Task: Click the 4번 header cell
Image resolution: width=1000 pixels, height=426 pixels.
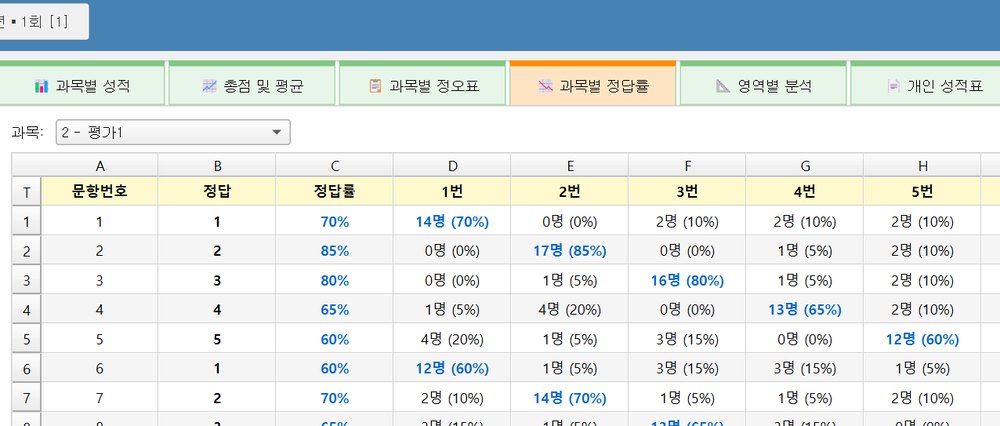Action: coord(805,192)
